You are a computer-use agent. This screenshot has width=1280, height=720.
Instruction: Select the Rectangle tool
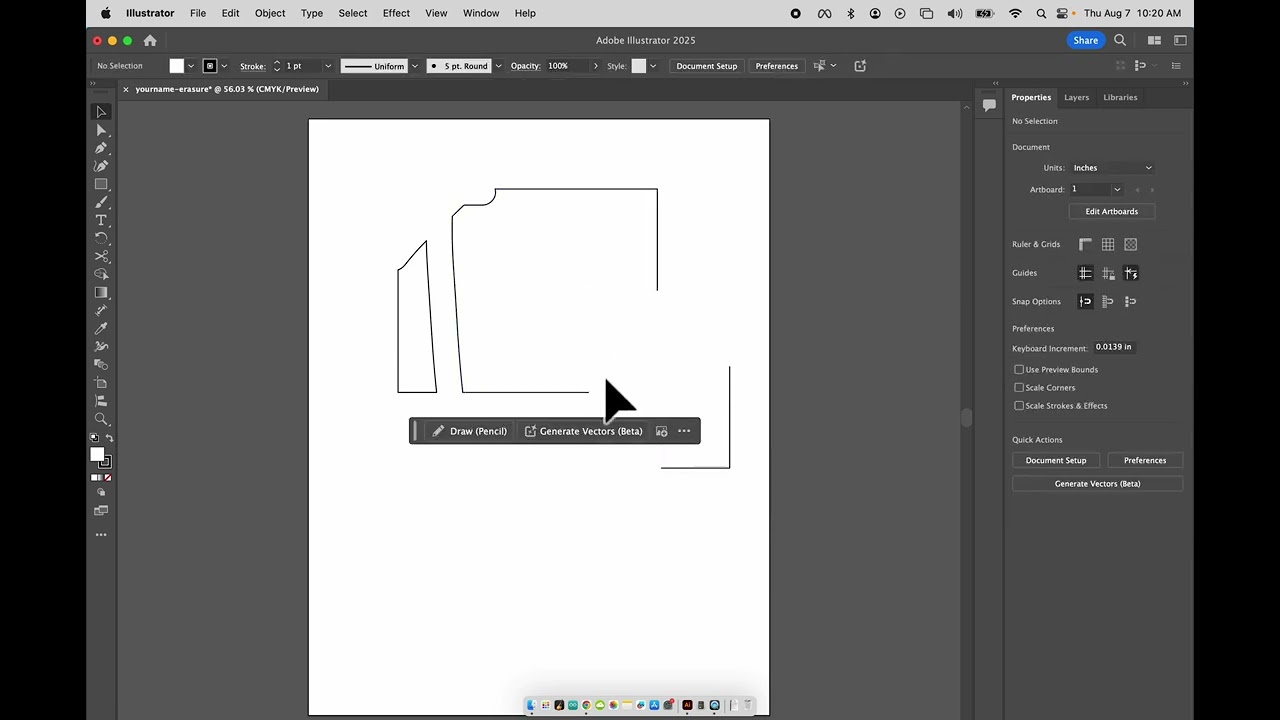tap(101, 184)
